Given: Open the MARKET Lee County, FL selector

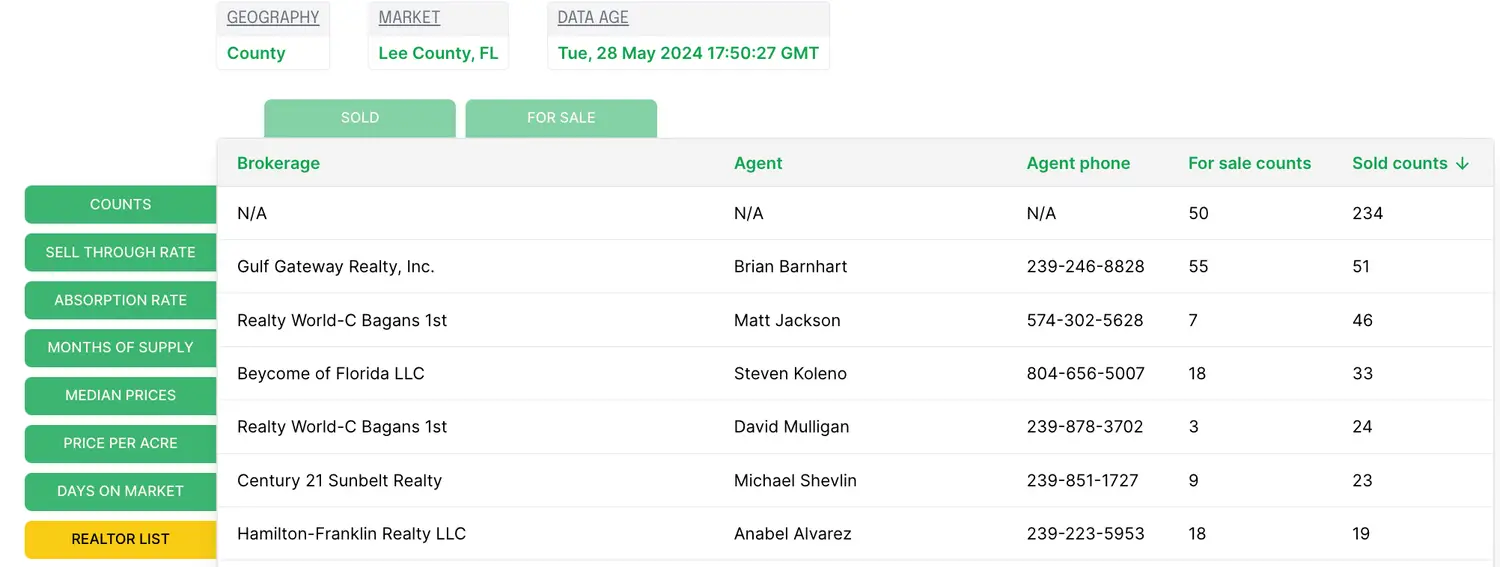Looking at the screenshot, I should pyautogui.click(x=438, y=53).
